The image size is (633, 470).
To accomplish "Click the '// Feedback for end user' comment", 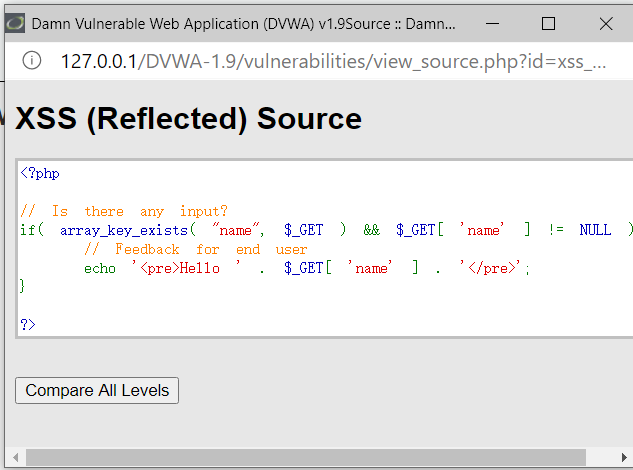I will tap(196, 249).
